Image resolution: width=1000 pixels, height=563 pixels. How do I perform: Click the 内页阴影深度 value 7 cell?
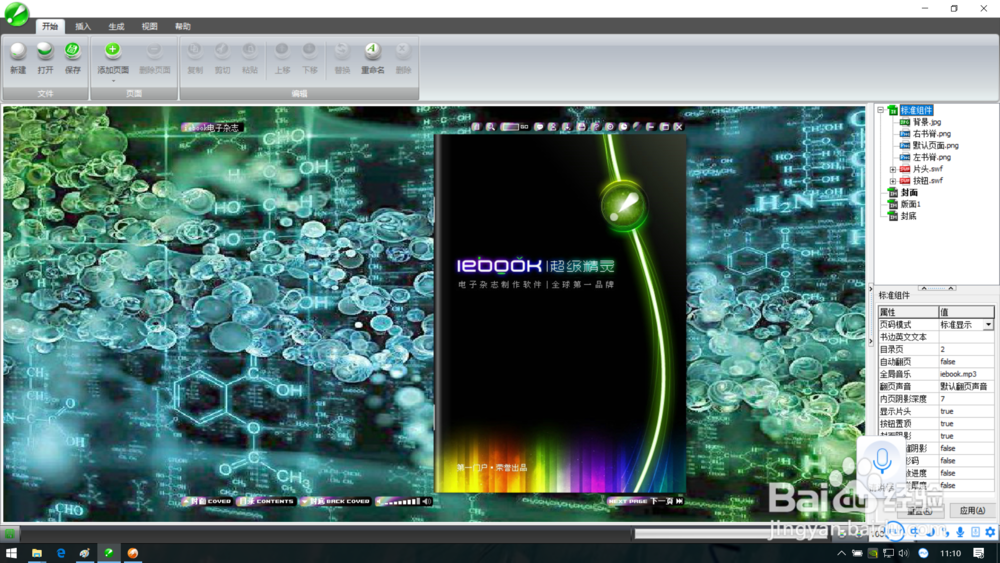point(966,398)
